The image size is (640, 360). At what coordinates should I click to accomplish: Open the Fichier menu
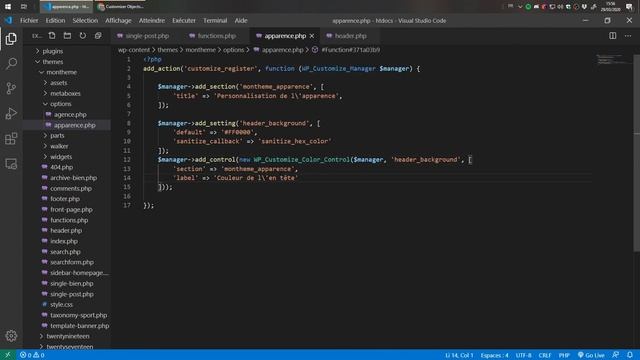29,20
